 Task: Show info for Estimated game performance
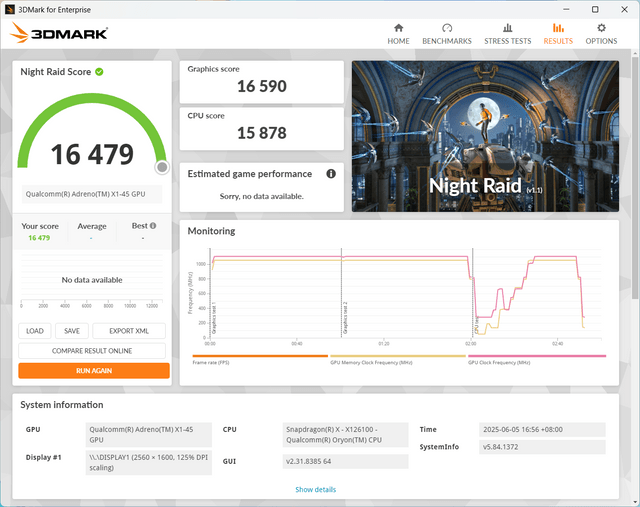coord(331,174)
